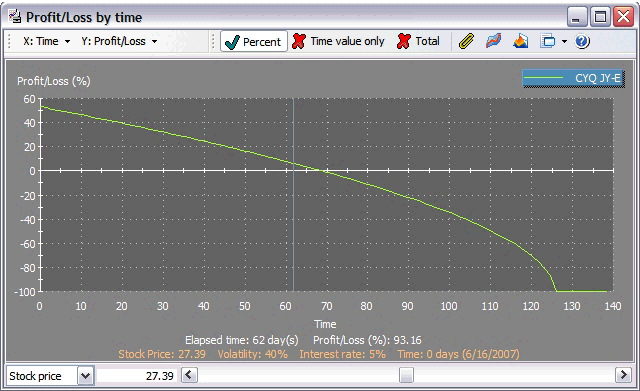Click the 'Stock Price: 27.39' status text

[162, 354]
